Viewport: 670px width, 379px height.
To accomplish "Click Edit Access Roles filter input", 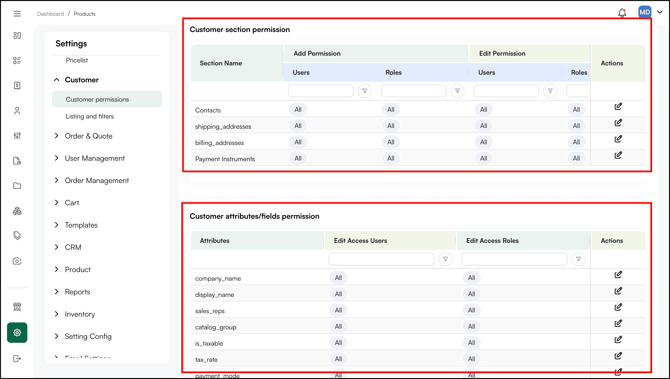I will tap(514, 259).
